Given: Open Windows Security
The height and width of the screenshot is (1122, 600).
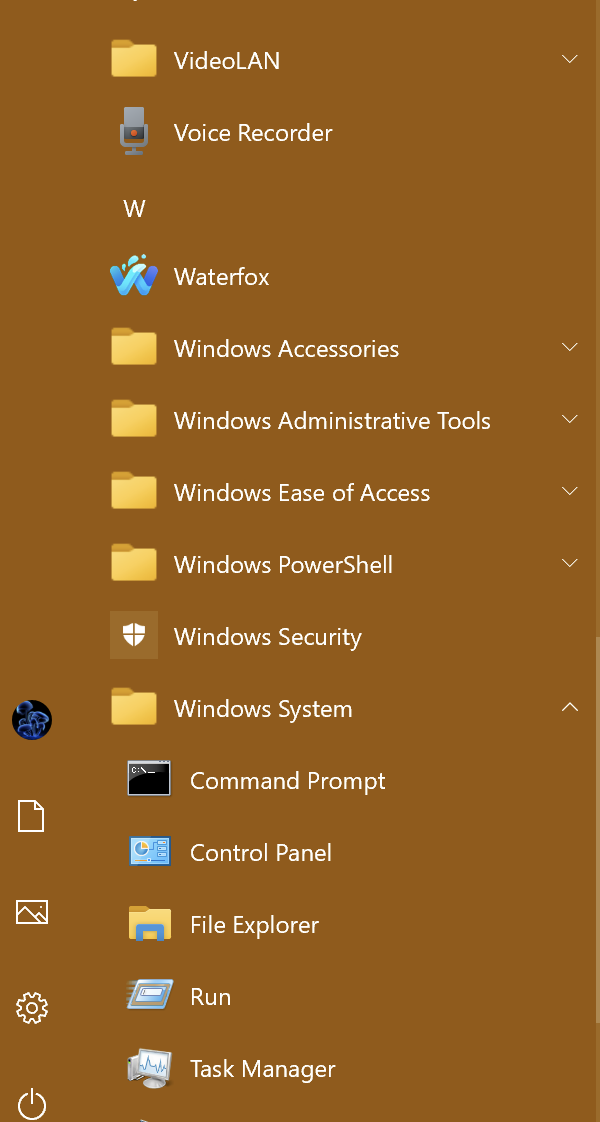Looking at the screenshot, I should tap(267, 636).
